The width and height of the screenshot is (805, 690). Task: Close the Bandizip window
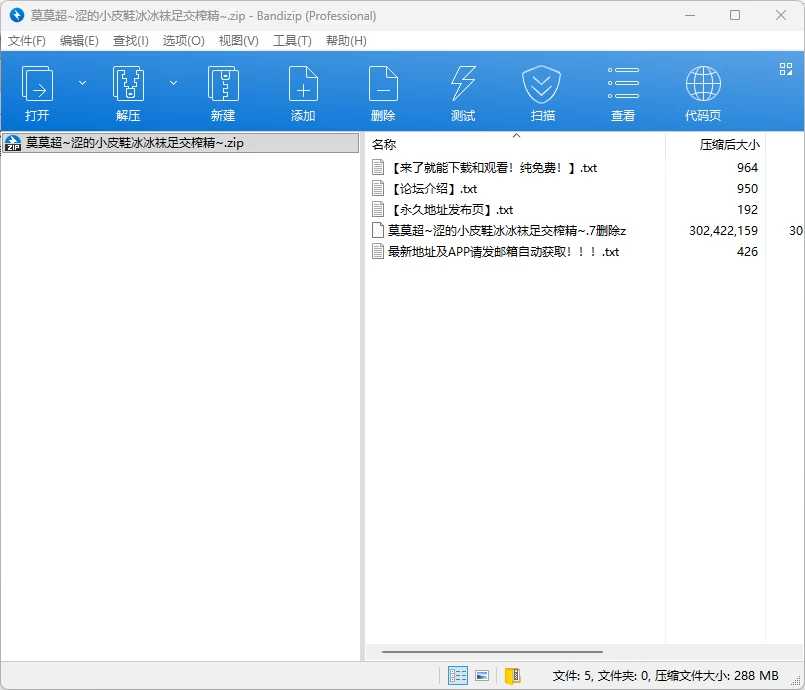tap(781, 15)
